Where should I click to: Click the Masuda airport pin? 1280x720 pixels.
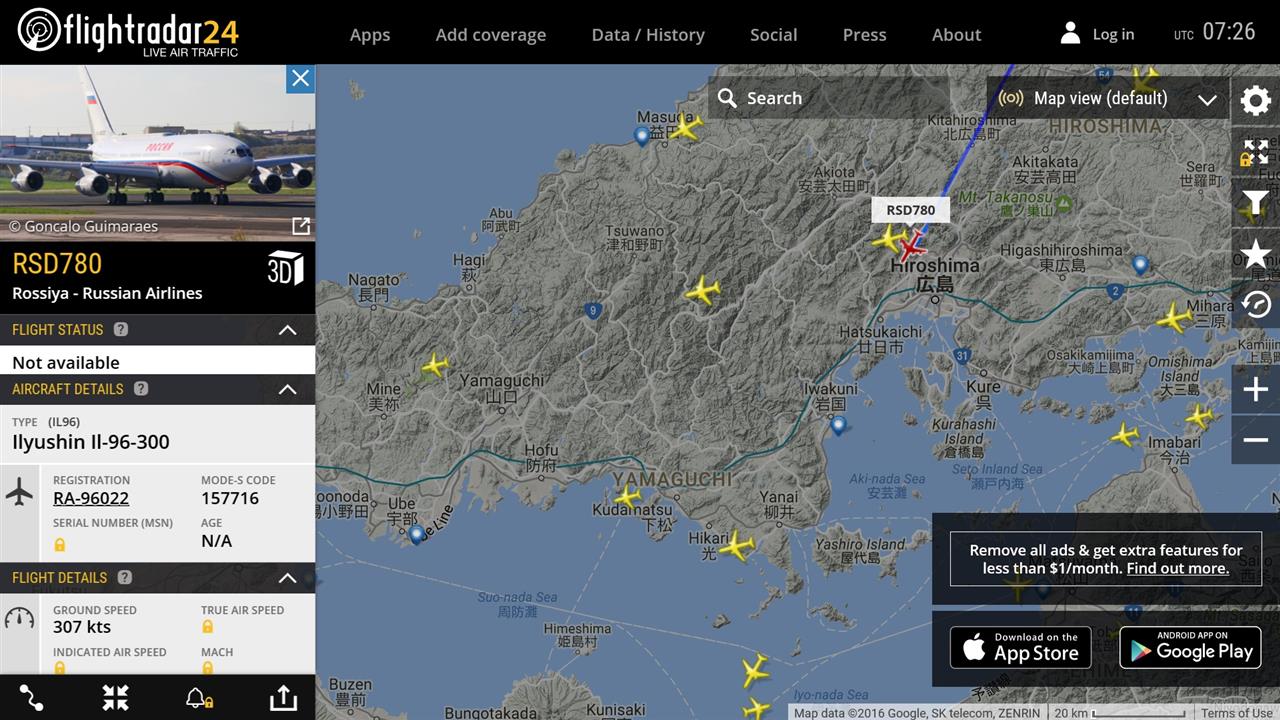(x=642, y=136)
